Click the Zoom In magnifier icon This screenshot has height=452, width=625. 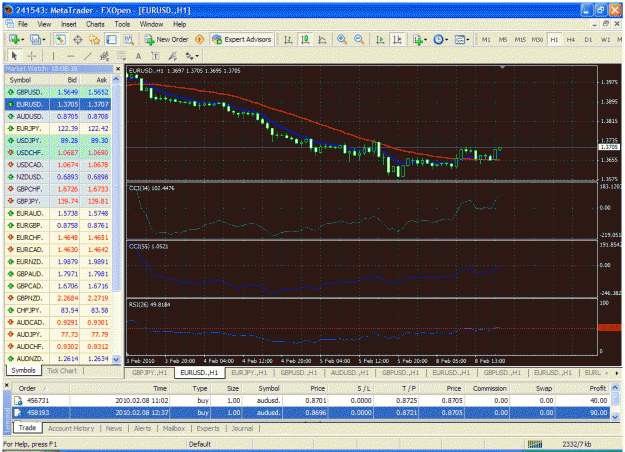coord(342,39)
